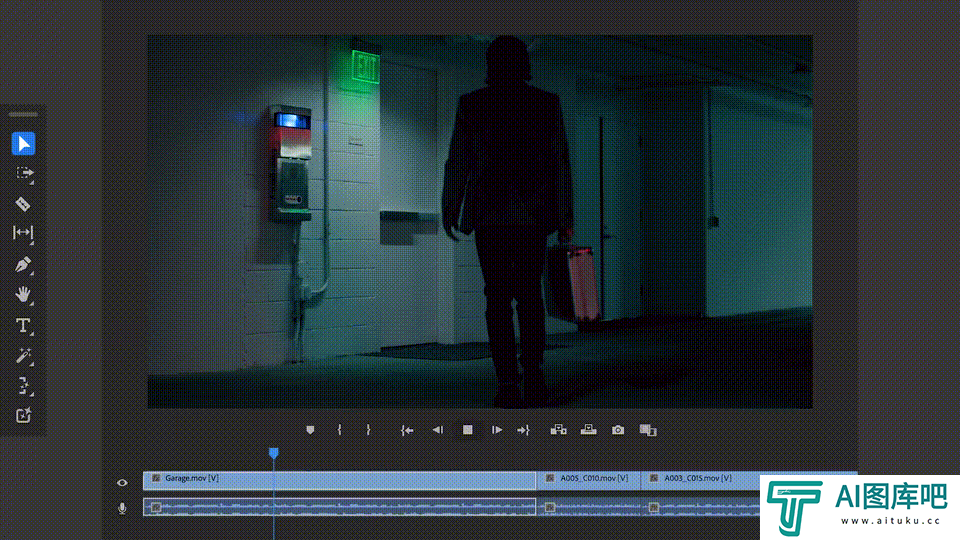Image resolution: width=960 pixels, height=540 pixels.
Task: Go to Out point
Action: point(523,430)
